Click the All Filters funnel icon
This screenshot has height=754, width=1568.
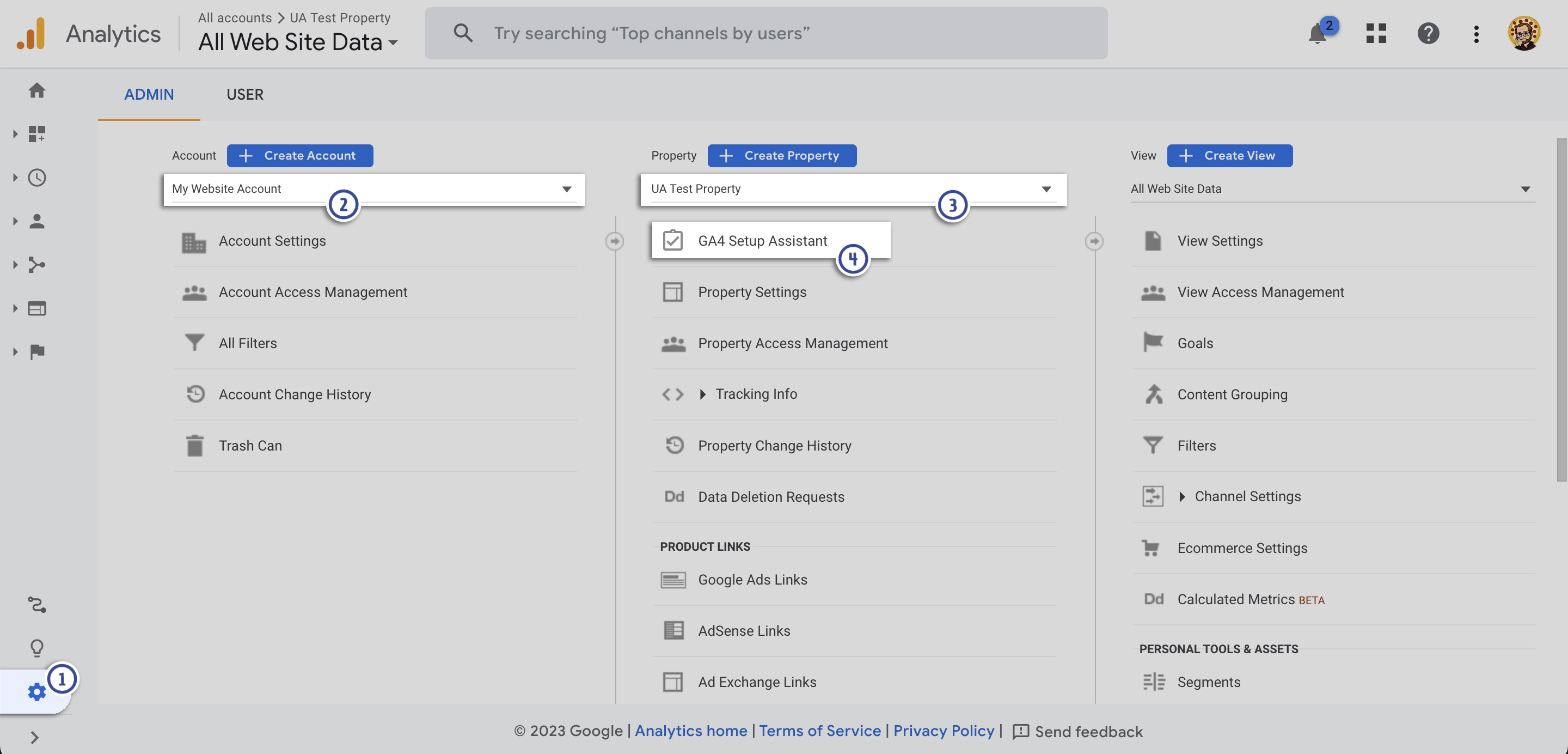(194, 343)
